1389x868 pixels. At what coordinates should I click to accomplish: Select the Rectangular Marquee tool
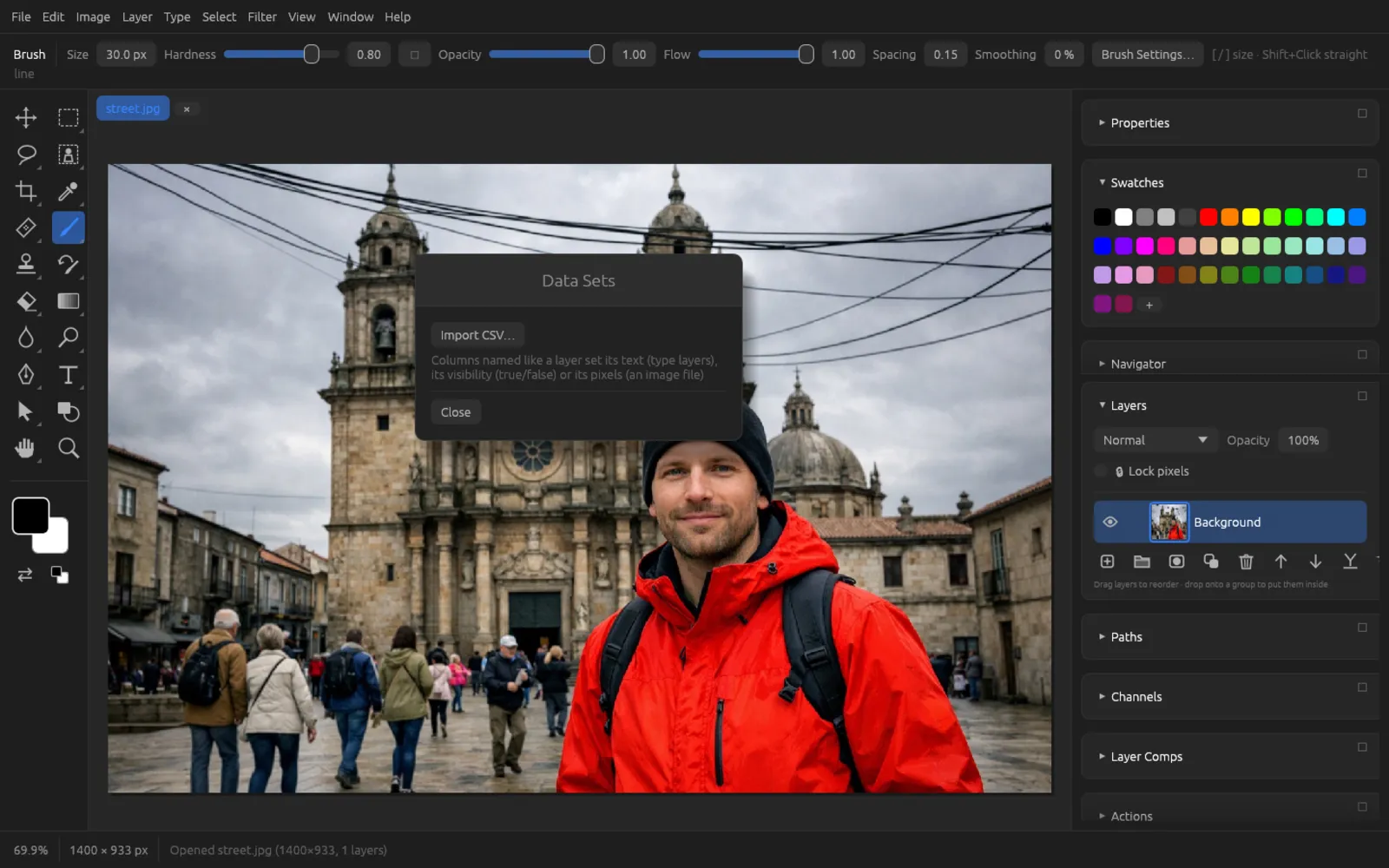(68, 117)
